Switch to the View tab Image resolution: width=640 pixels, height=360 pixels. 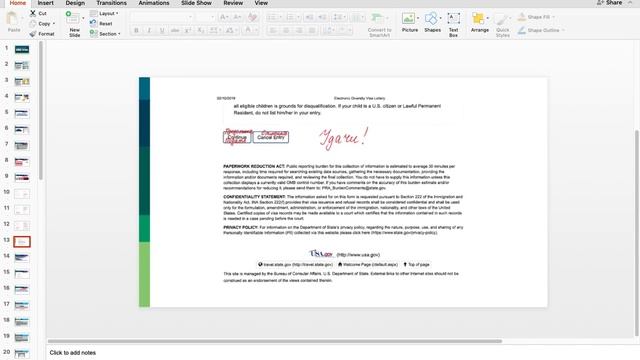(x=261, y=3)
